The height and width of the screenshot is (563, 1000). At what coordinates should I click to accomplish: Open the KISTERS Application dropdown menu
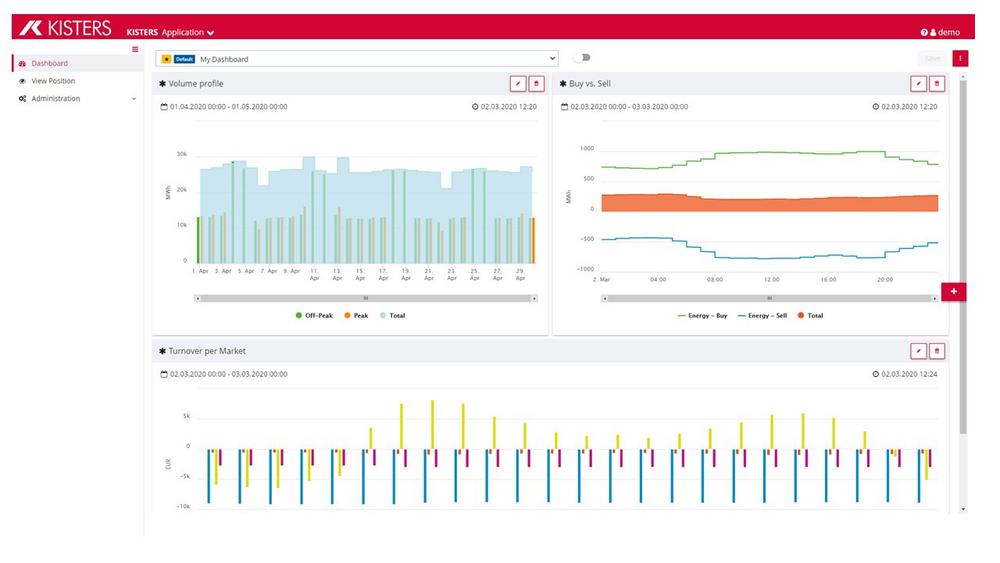(170, 33)
